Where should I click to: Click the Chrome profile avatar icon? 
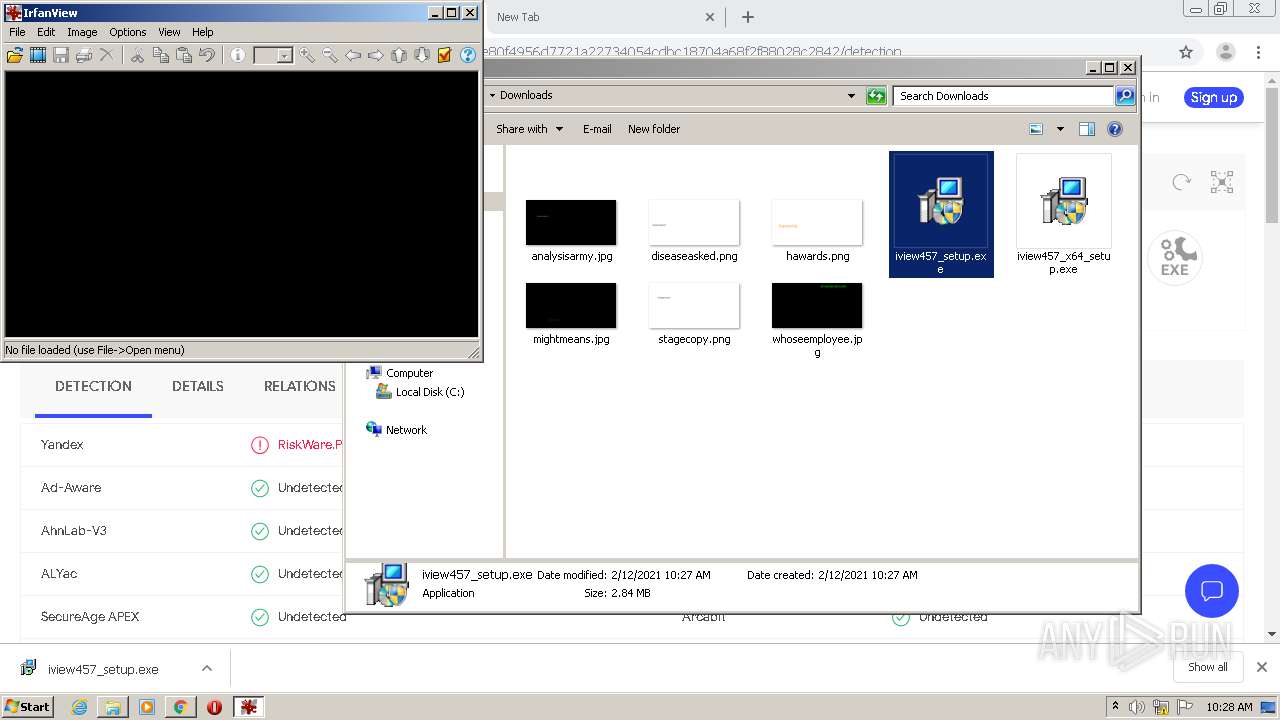1225,52
